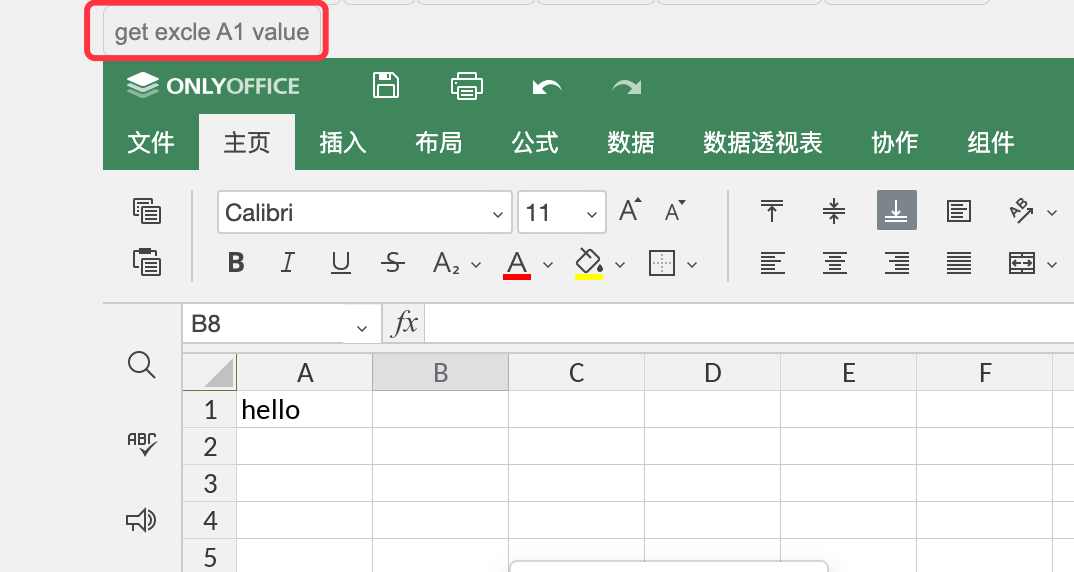Click the Print icon
This screenshot has height=572, width=1074.
pyautogui.click(x=466, y=86)
